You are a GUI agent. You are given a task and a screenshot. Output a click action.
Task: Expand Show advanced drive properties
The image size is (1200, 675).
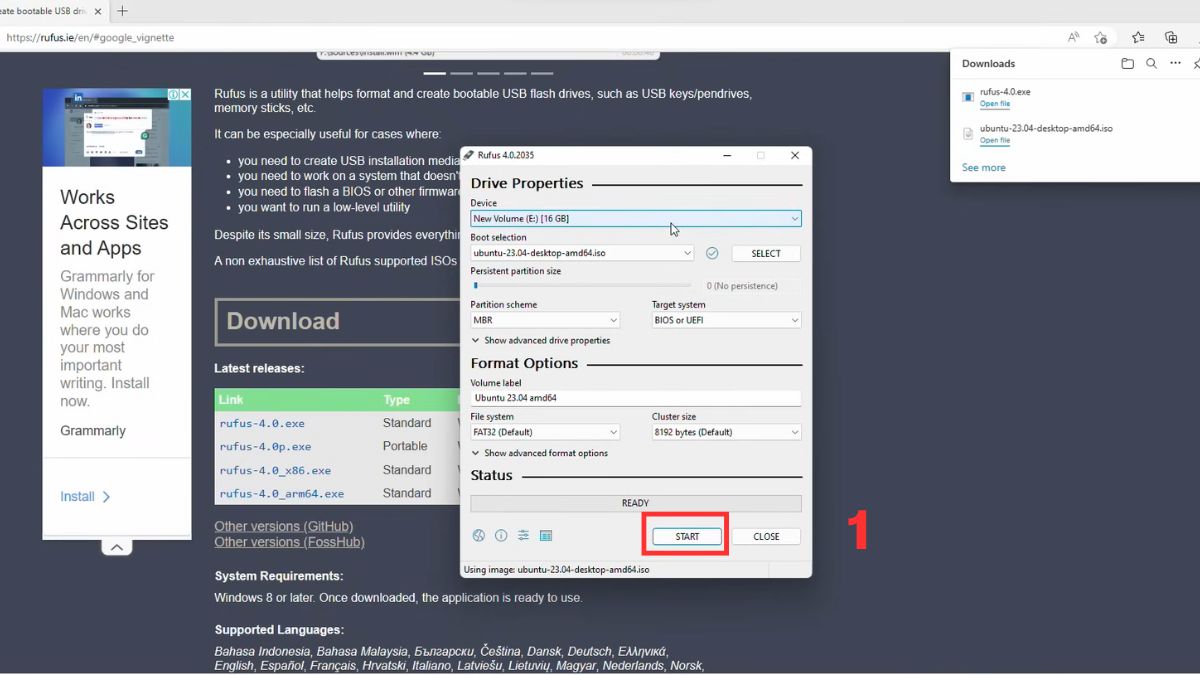[541, 341]
